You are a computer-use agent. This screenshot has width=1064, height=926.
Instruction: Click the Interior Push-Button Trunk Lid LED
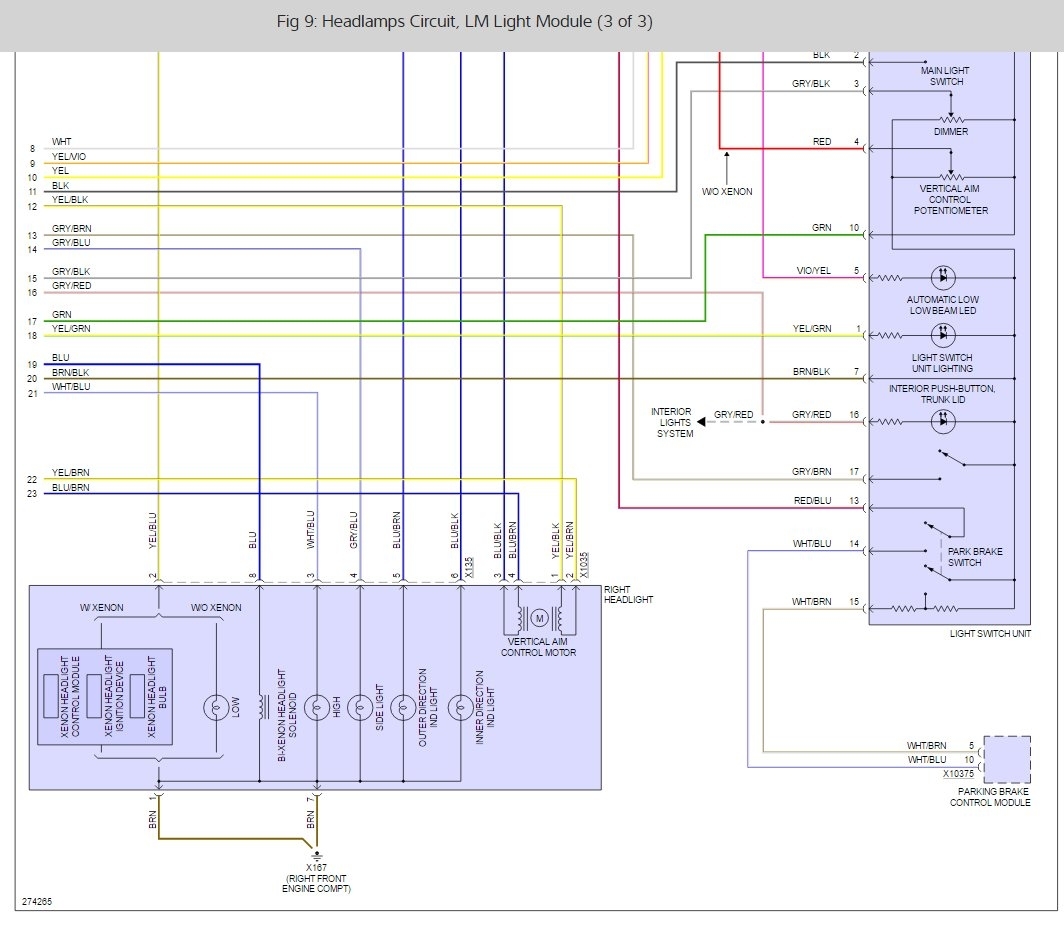pyautogui.click(x=943, y=421)
